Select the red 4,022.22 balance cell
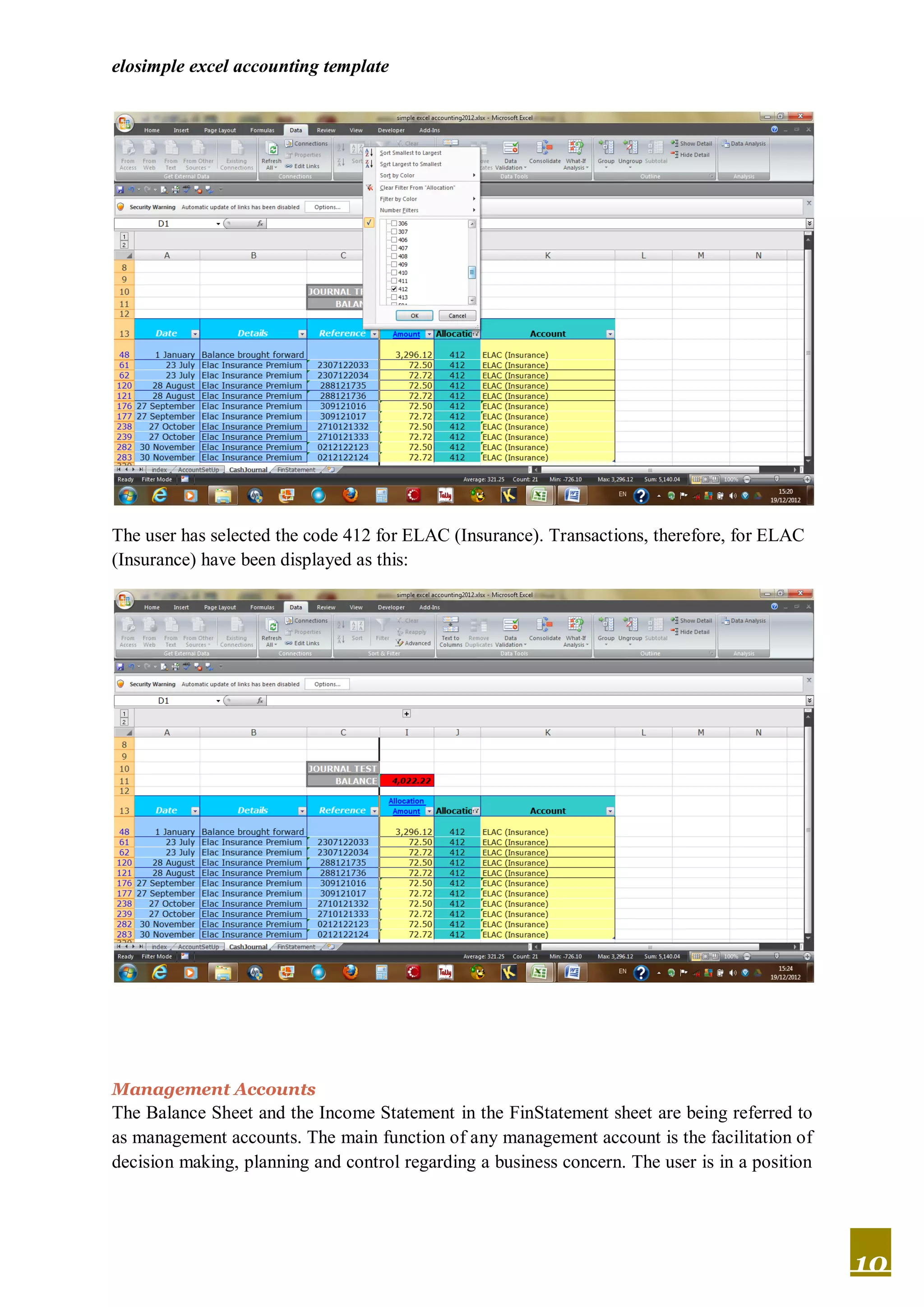 407,781
